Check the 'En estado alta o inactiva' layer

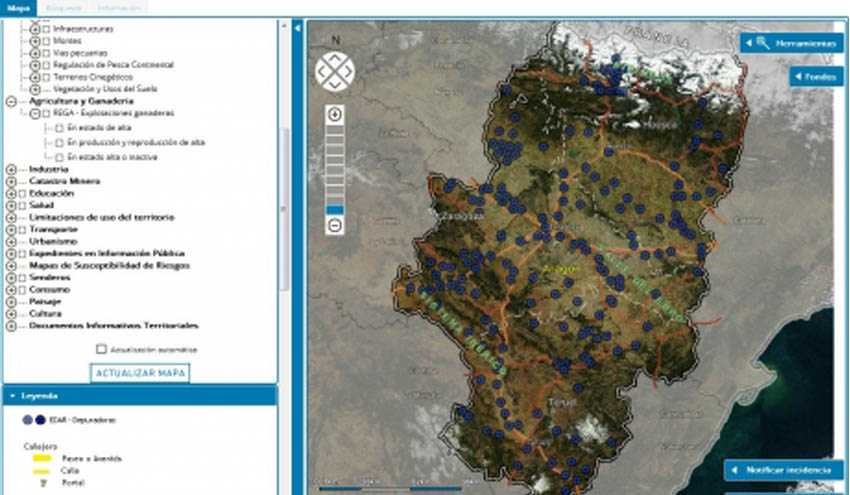[x=60, y=157]
